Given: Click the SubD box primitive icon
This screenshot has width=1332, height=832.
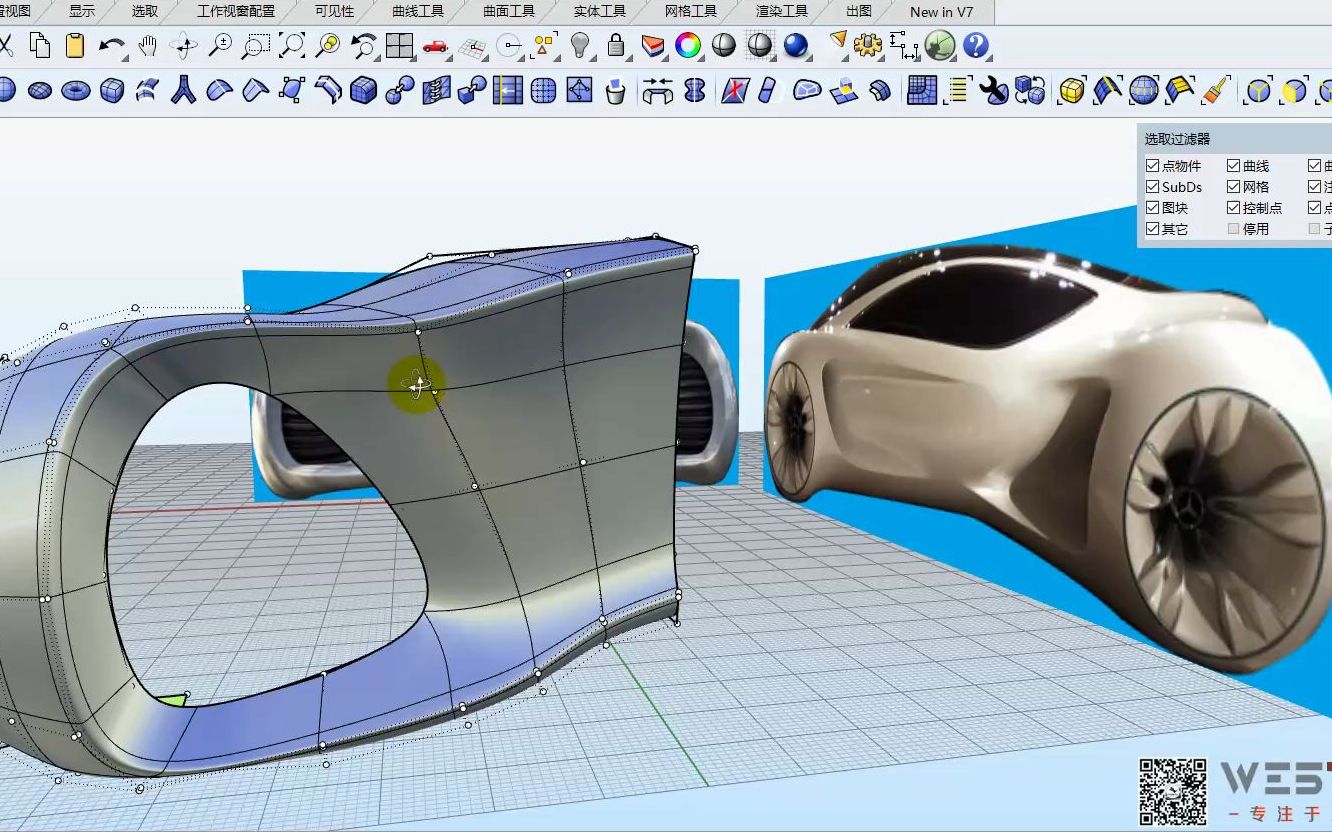Looking at the screenshot, I should point(112,91).
